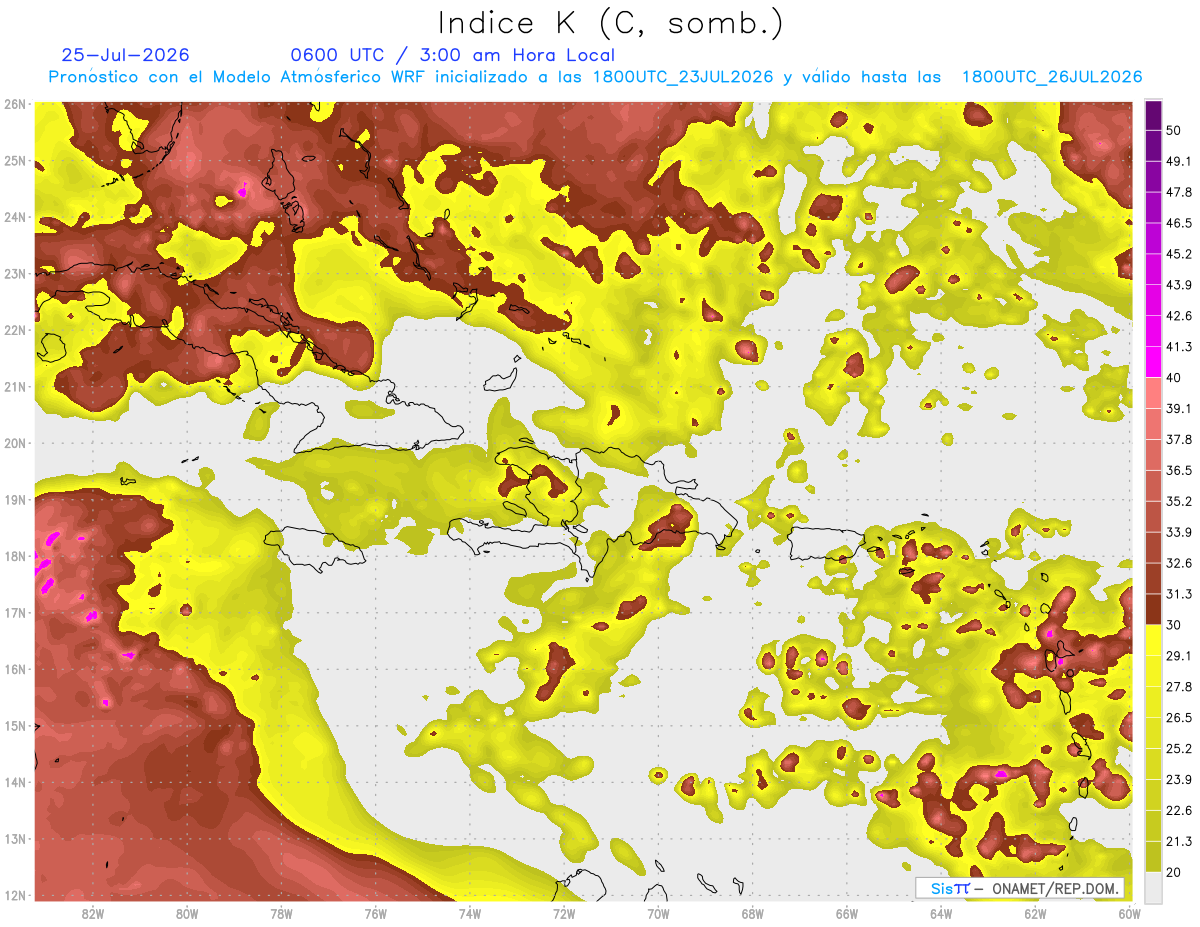The width and height of the screenshot is (1200, 927).
Task: Select the "16N" latitude label
Action: (15, 669)
